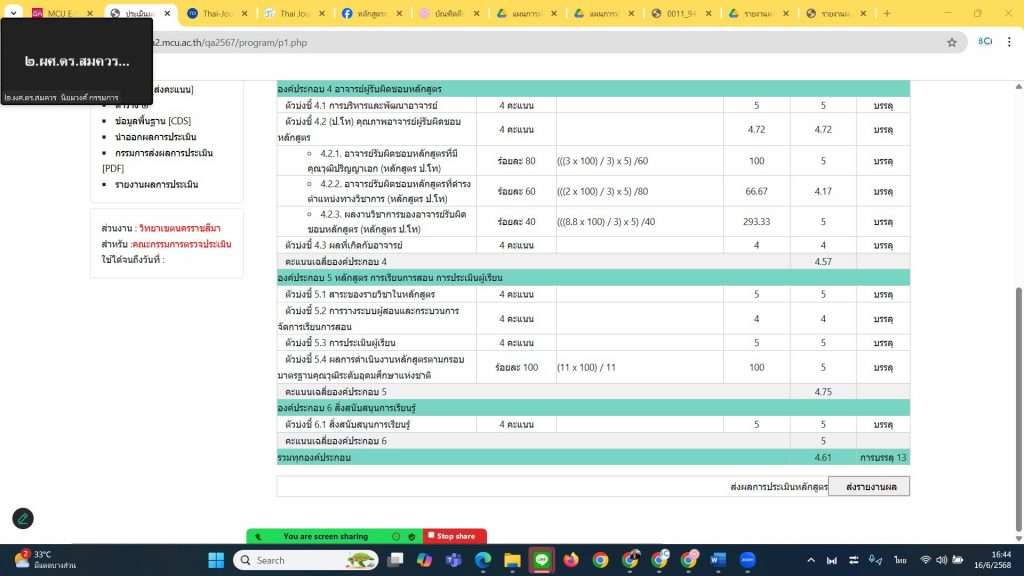1024x576 pixels.
Task: Click the องค์ประกอบ 5 section header
Action: point(593,278)
